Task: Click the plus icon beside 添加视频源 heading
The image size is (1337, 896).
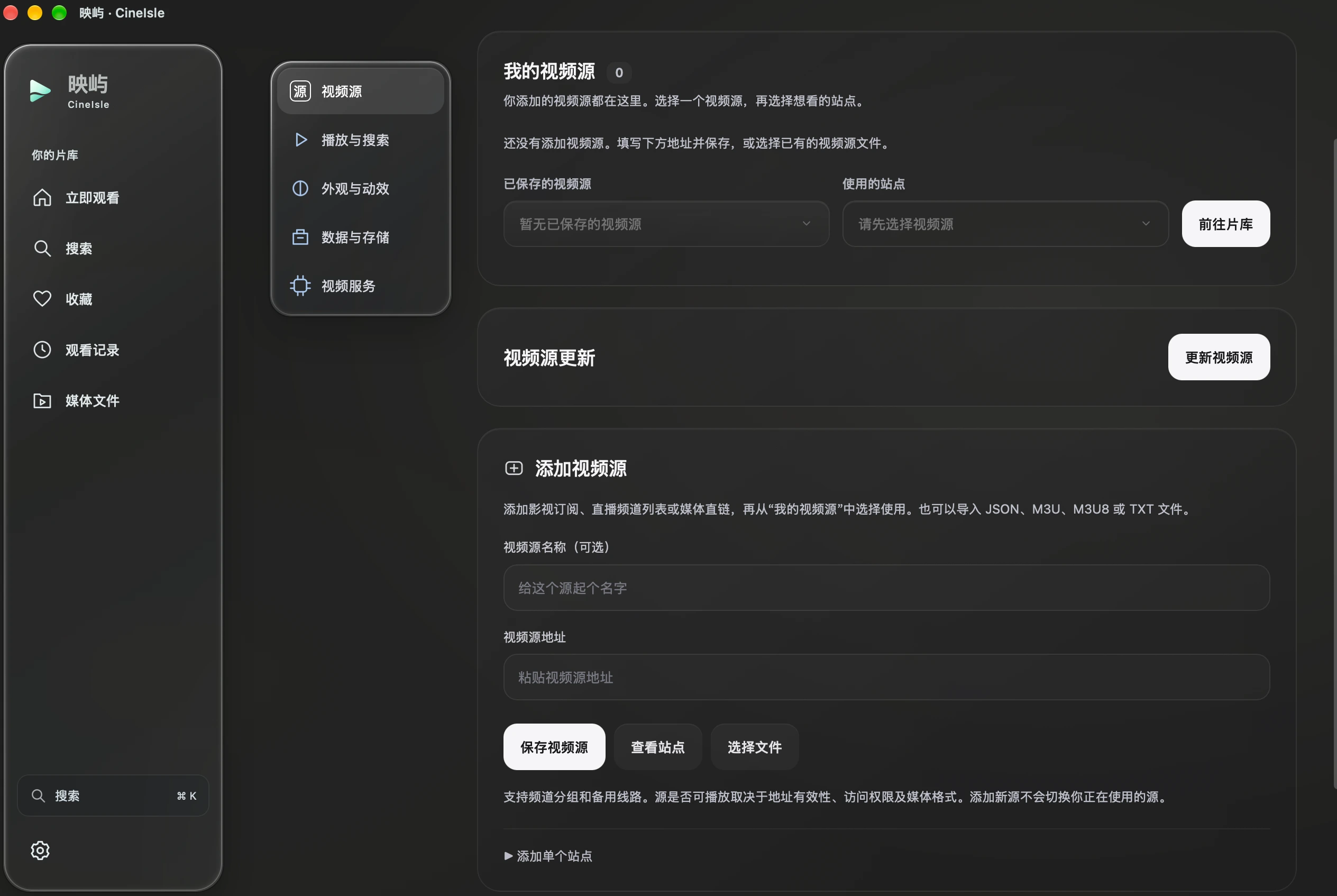Action: [514, 468]
